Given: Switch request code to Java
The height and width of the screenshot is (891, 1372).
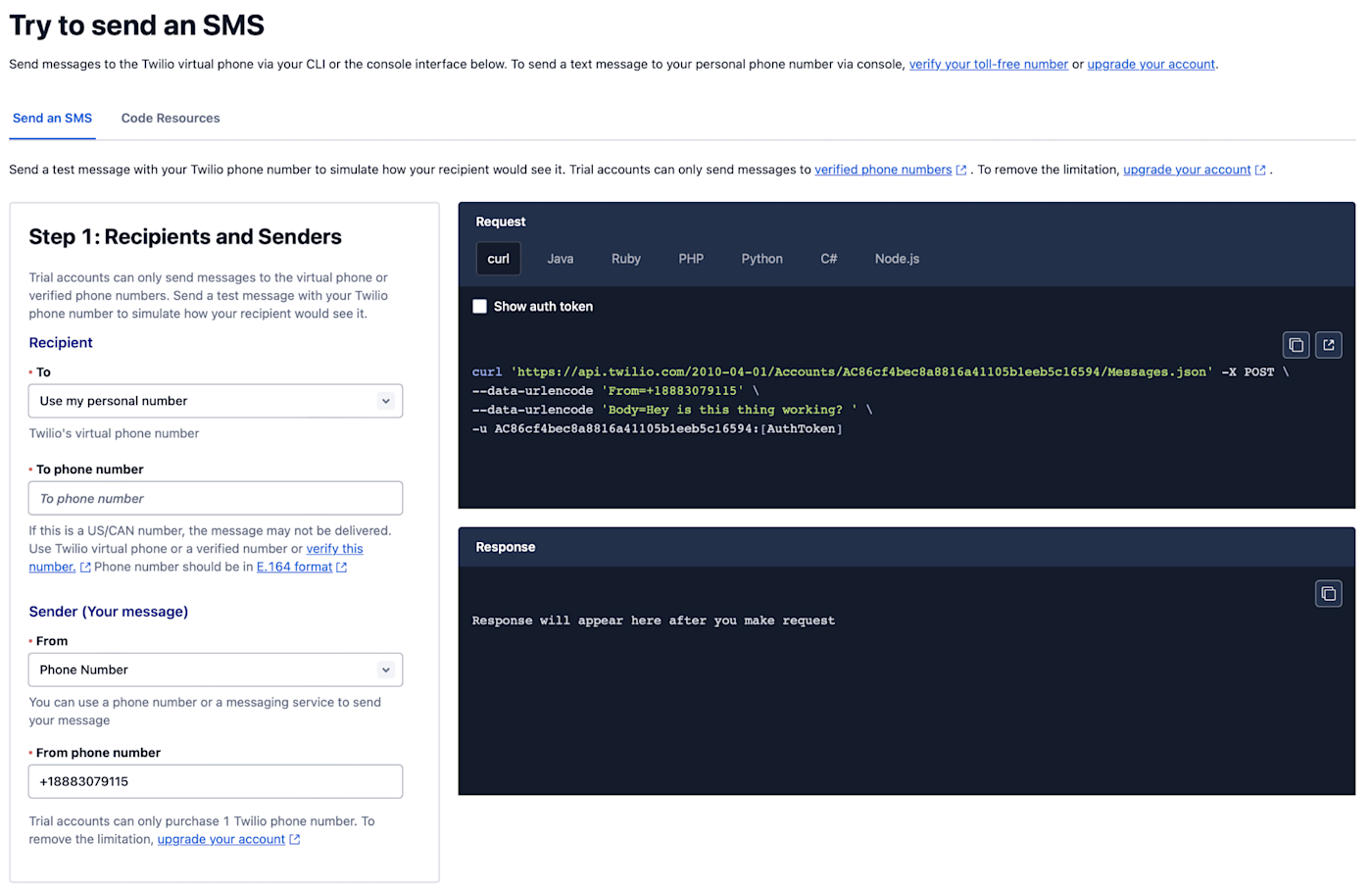Looking at the screenshot, I should pyautogui.click(x=561, y=259).
